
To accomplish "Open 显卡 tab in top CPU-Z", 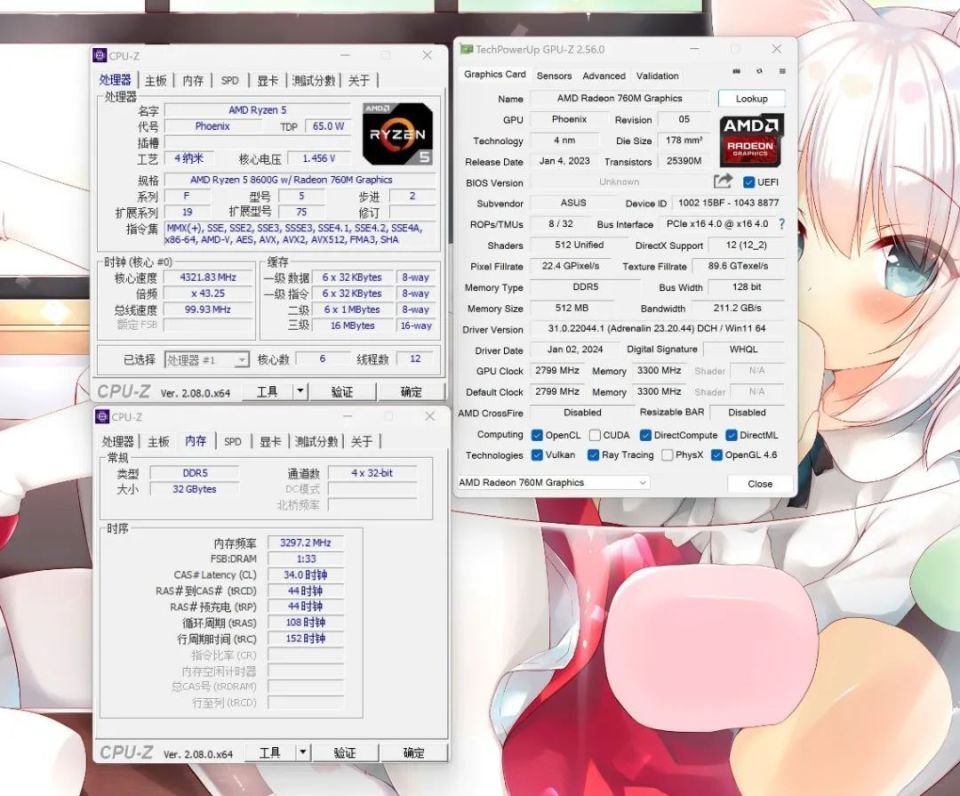I will [268, 80].
